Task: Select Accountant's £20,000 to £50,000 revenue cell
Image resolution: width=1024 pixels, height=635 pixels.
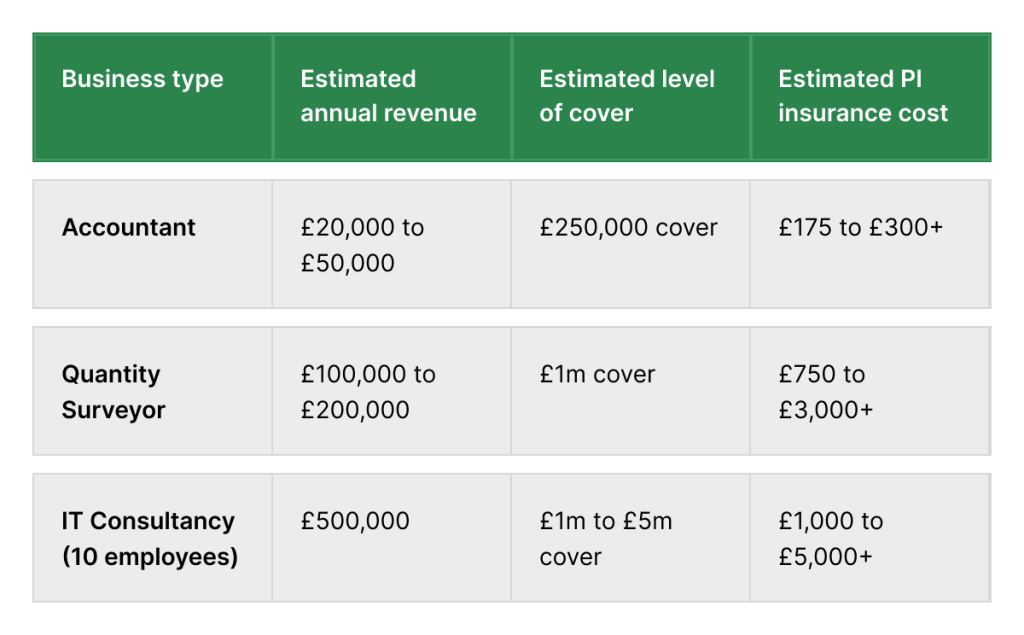Action: (362, 245)
